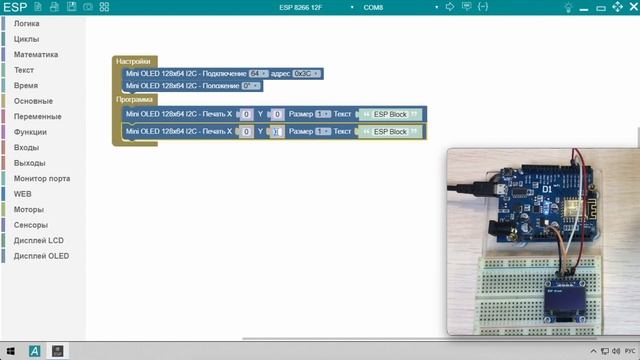Screen dimensions: 640x360
Task: Click the ESP logo in top-left corner
Action: point(15,7)
